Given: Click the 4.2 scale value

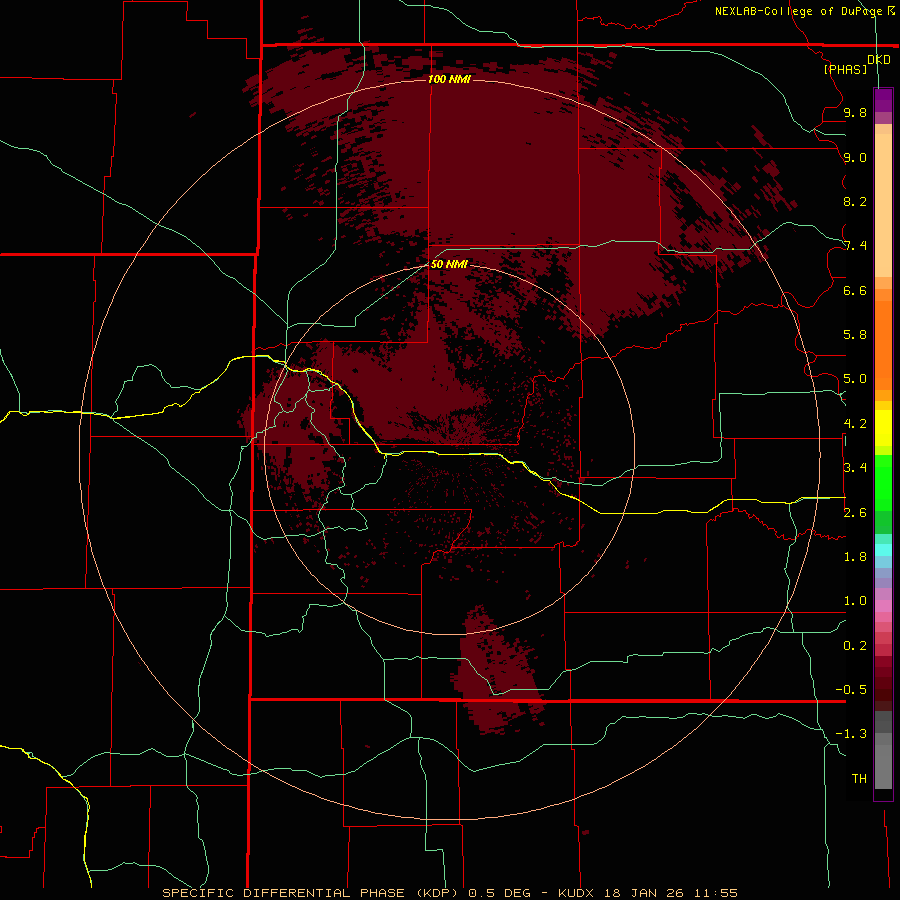Looking at the screenshot, I should click(855, 424).
